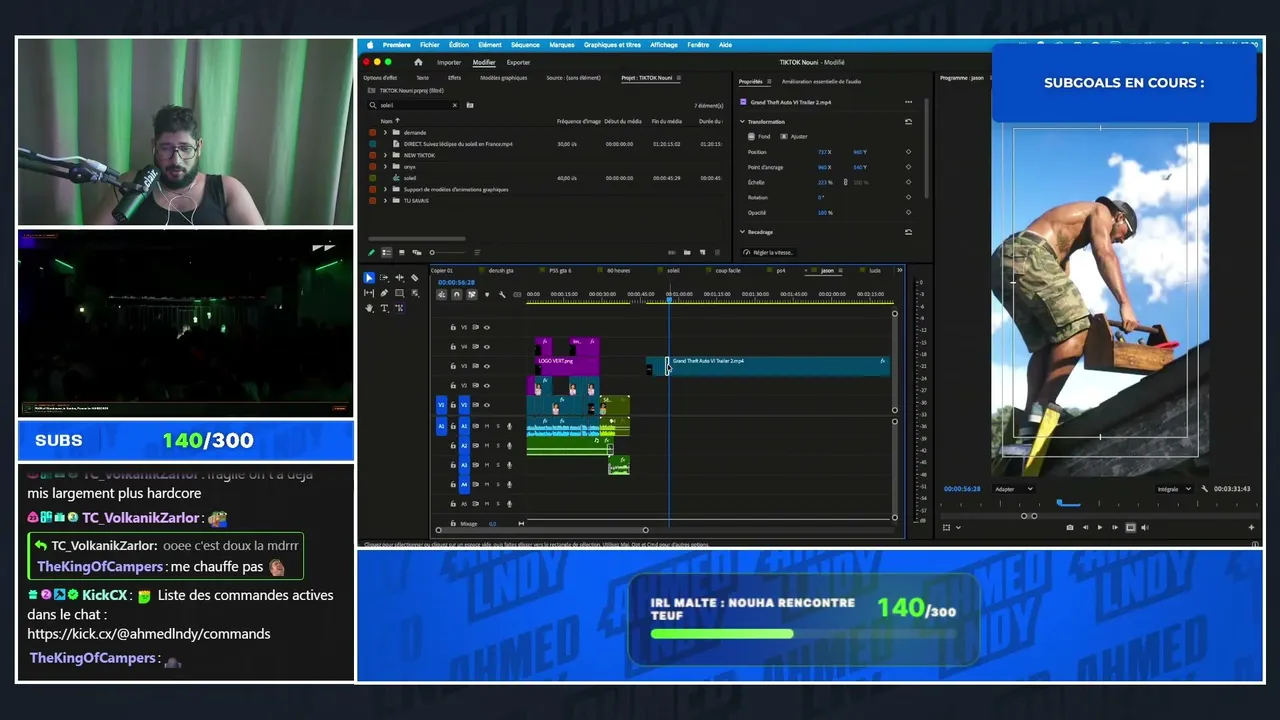Adjust the project thumbnail zoom slider
Image resolution: width=1280 pixels, height=720 pixels.
(432, 252)
